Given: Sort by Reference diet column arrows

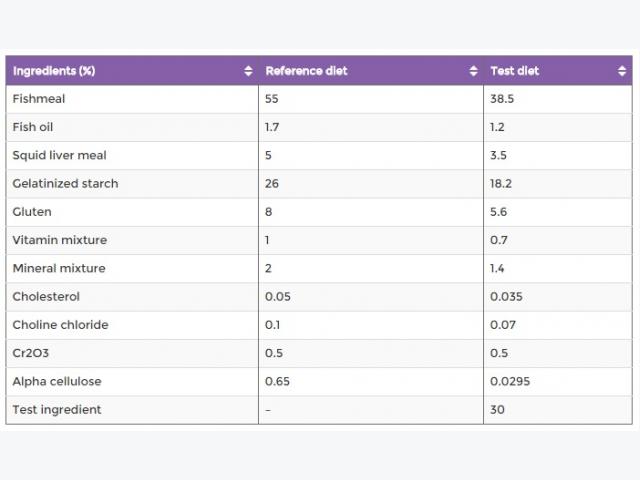Looking at the screenshot, I should [x=473, y=71].
